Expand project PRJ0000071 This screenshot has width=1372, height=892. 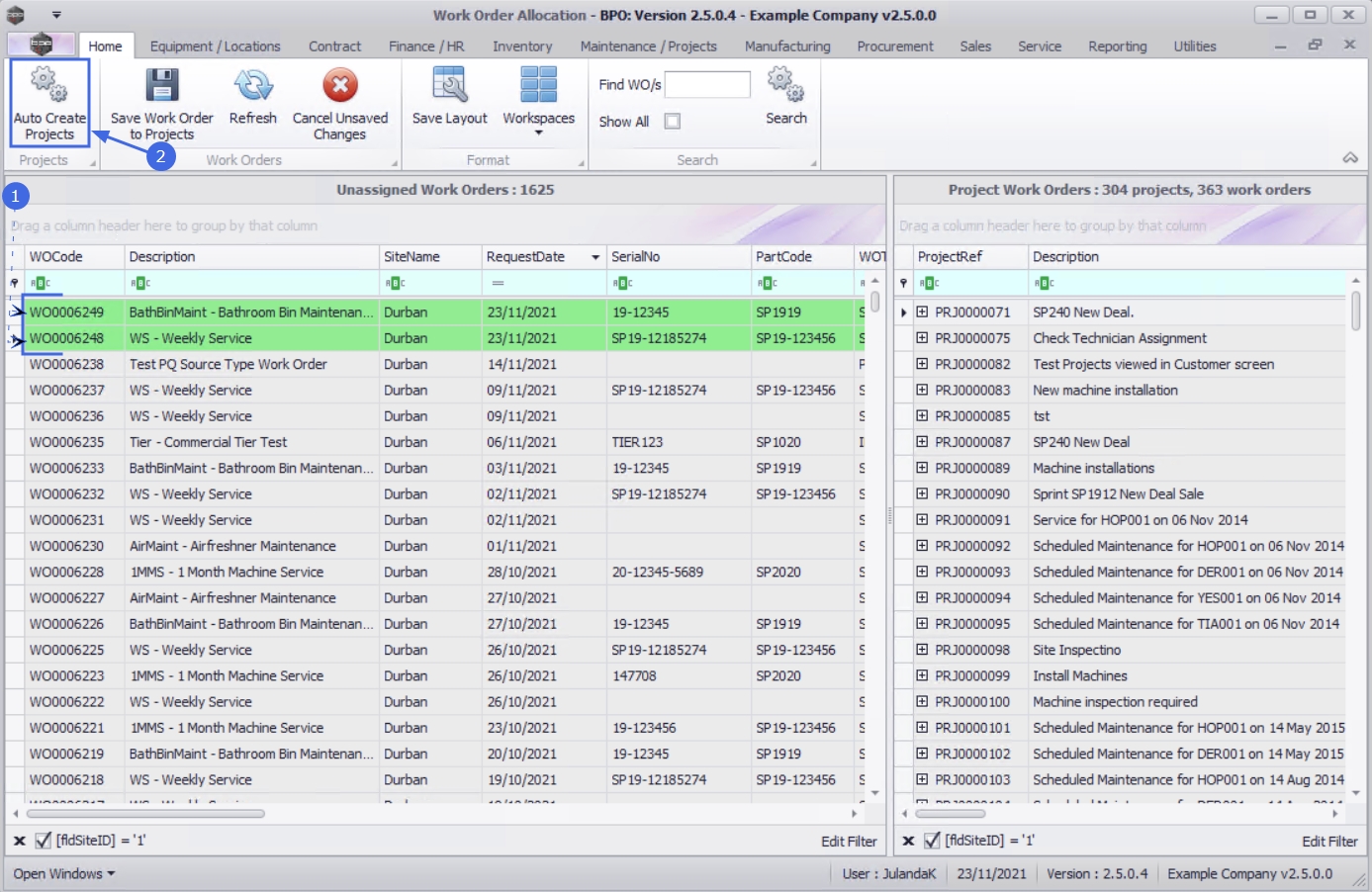coord(922,312)
